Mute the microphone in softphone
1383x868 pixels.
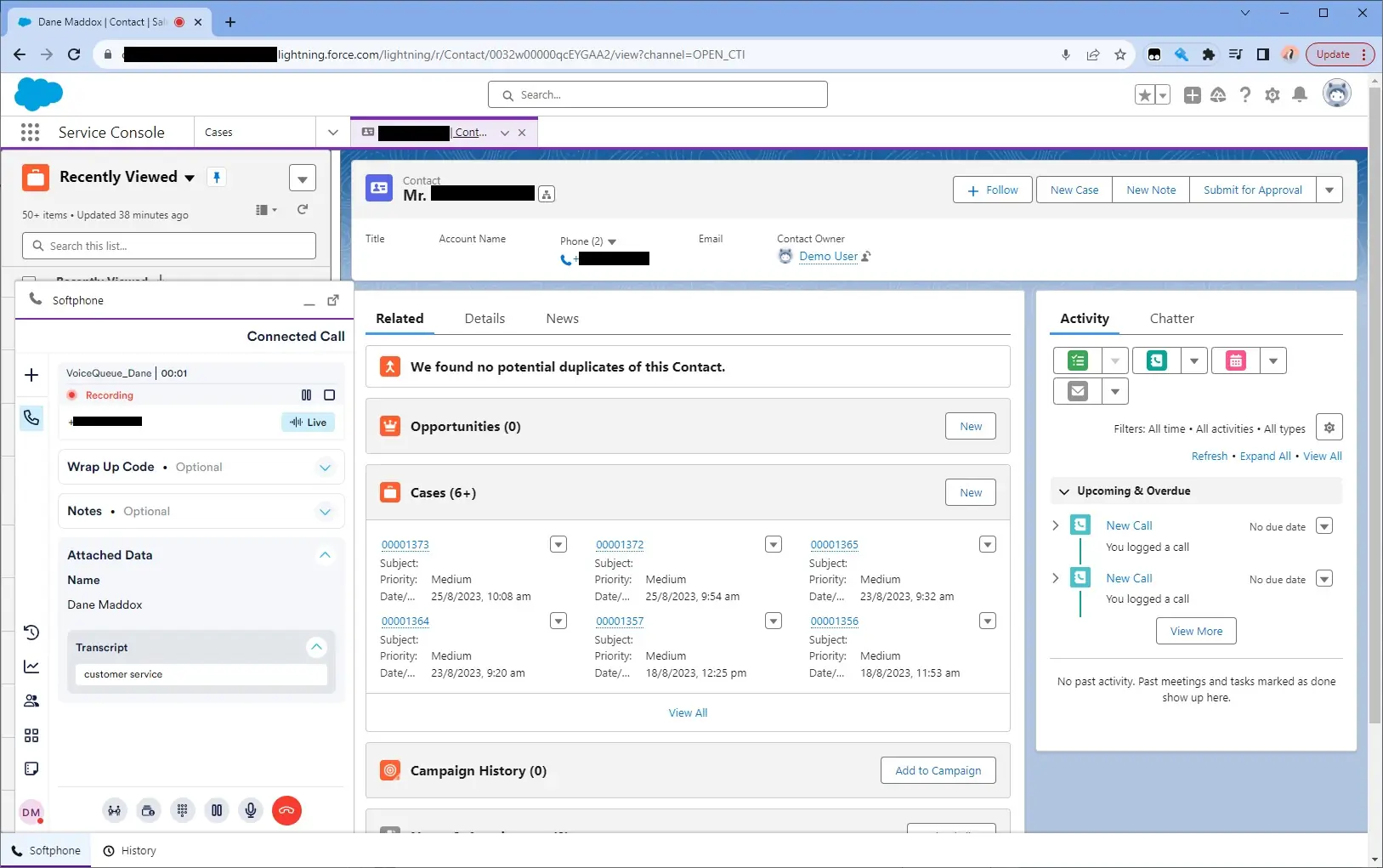(251, 811)
